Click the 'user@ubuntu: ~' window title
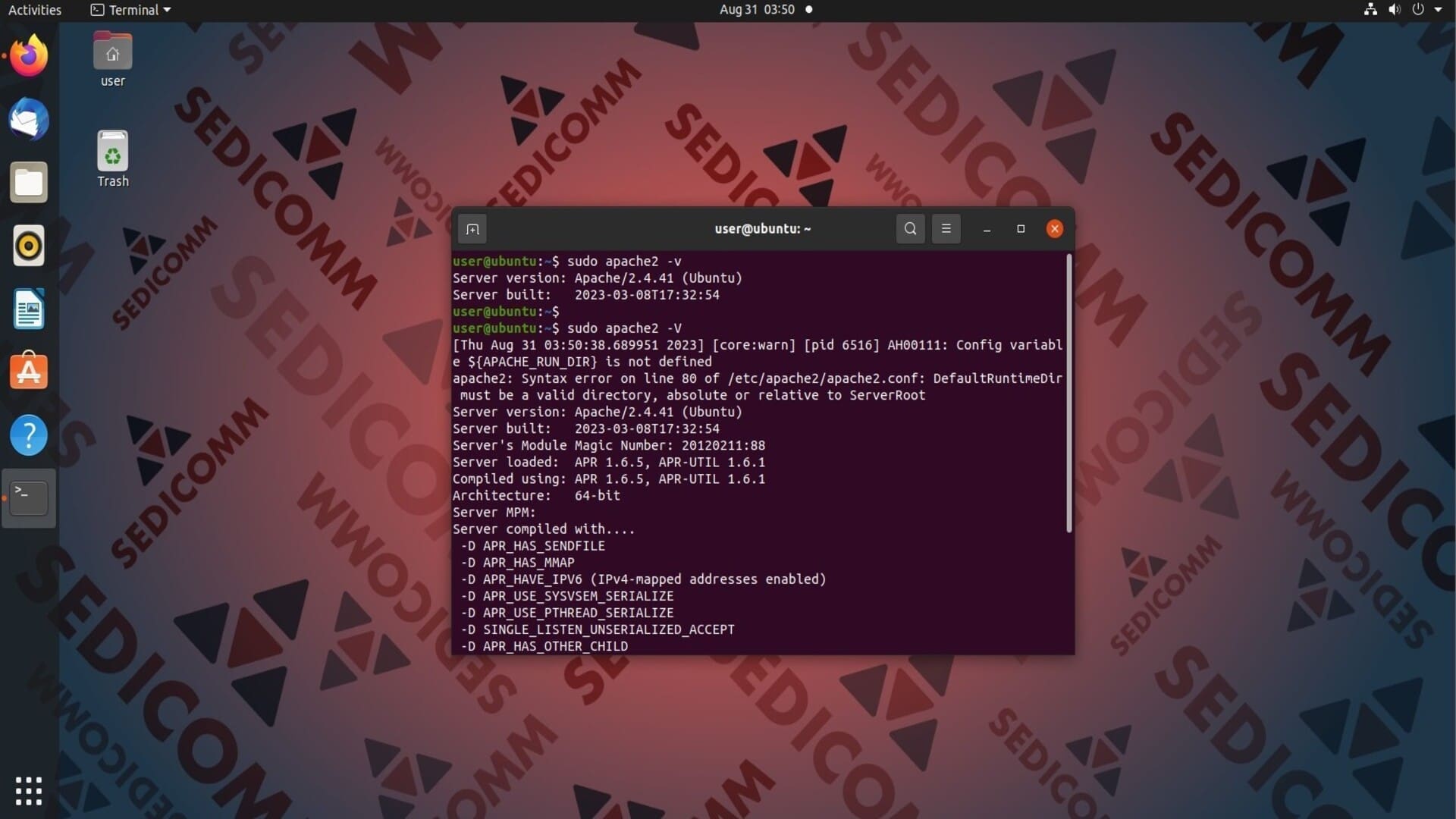This screenshot has width=1456, height=819. (762, 228)
